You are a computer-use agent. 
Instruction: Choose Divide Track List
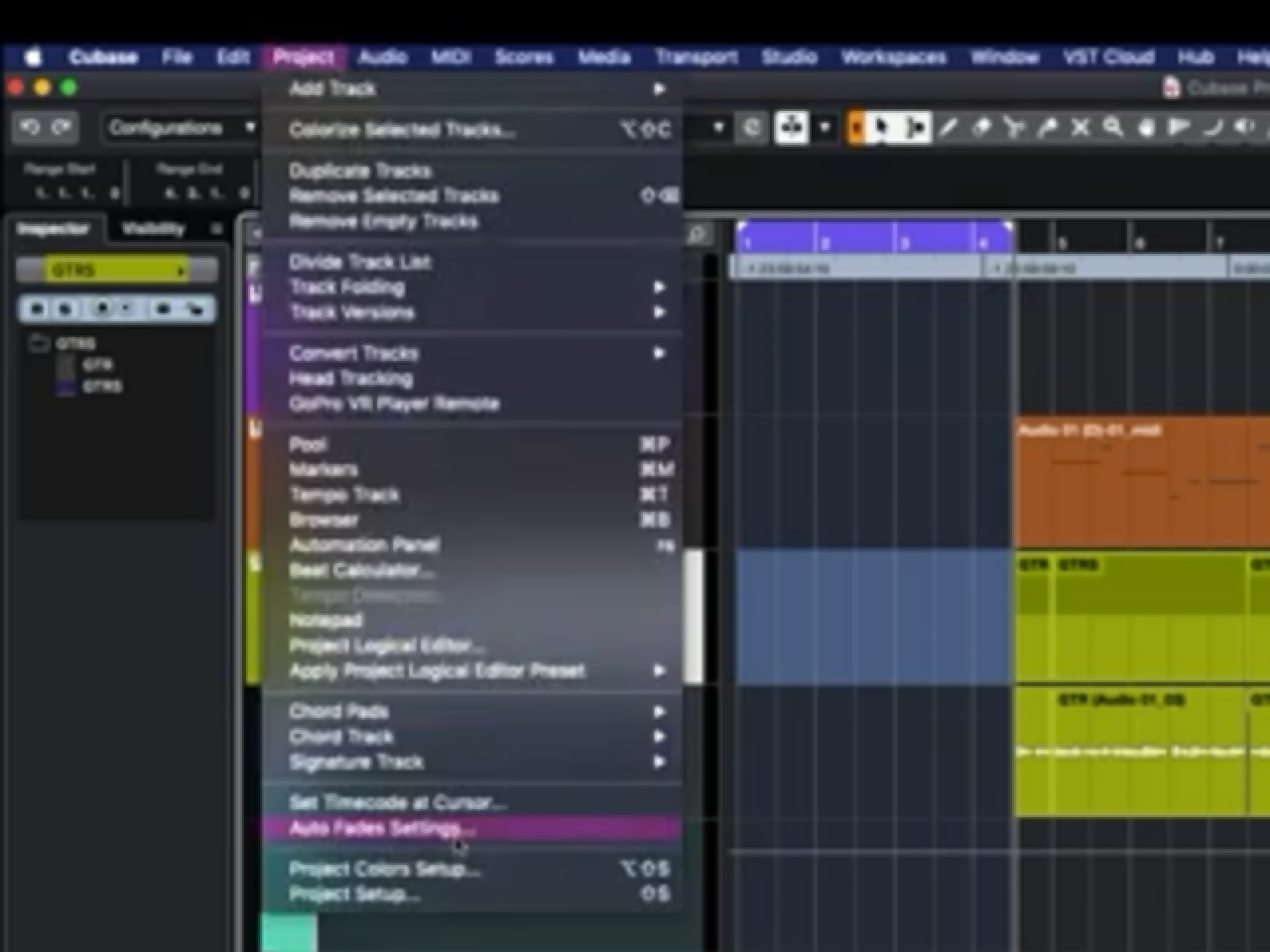473,262
